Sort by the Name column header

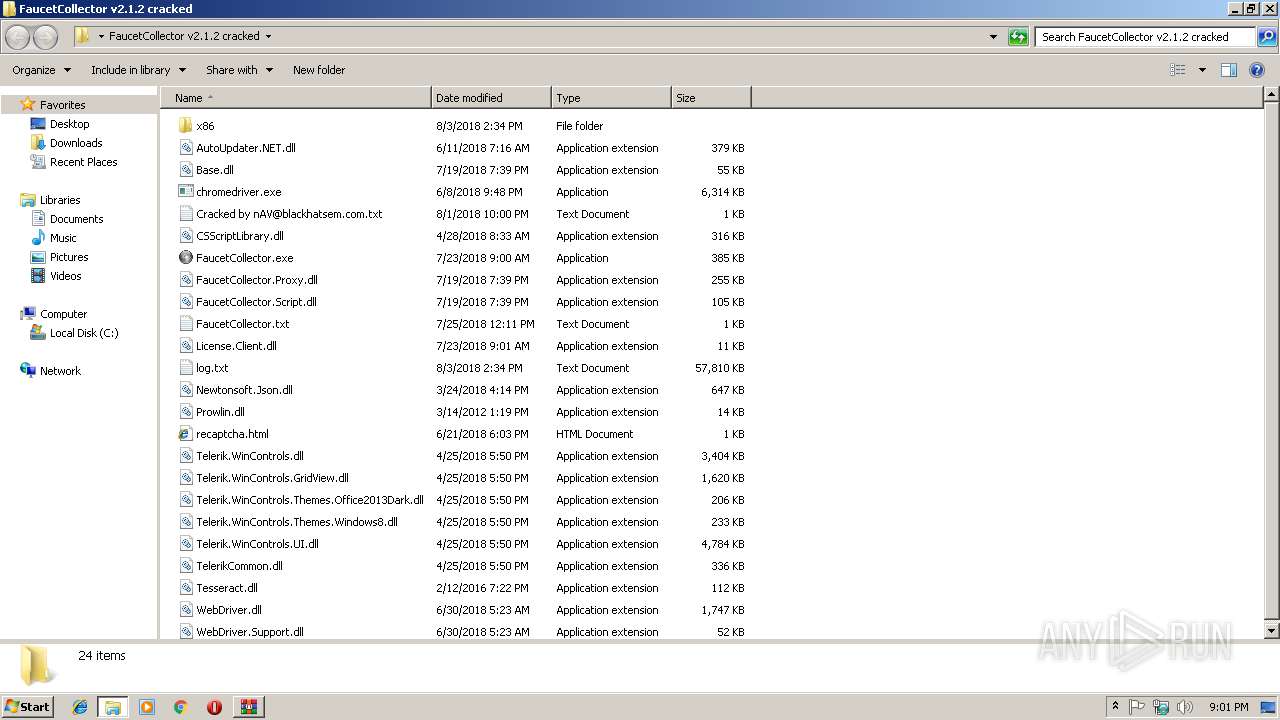pyautogui.click(x=296, y=98)
